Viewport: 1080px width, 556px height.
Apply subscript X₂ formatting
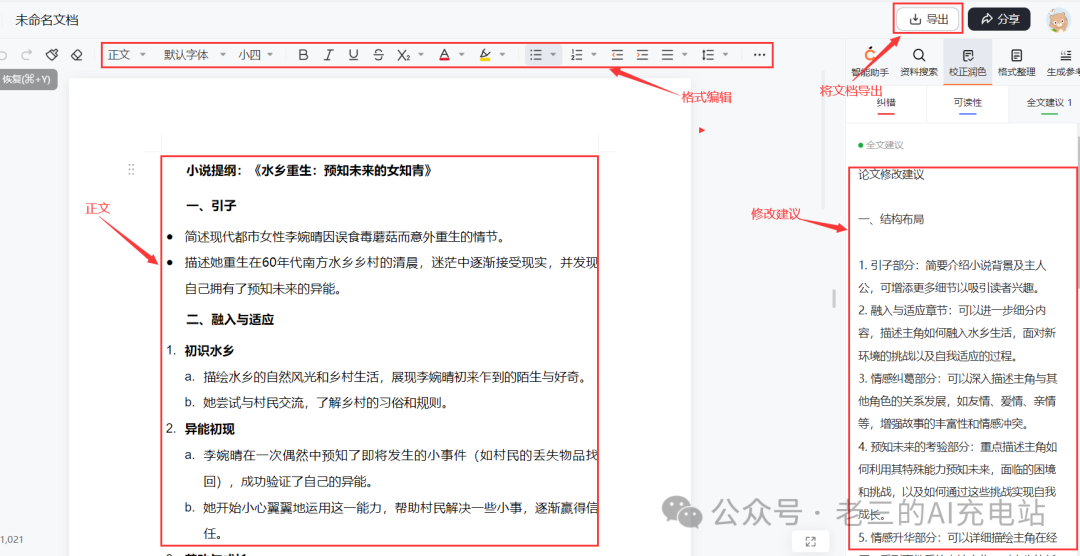pyautogui.click(x=404, y=55)
